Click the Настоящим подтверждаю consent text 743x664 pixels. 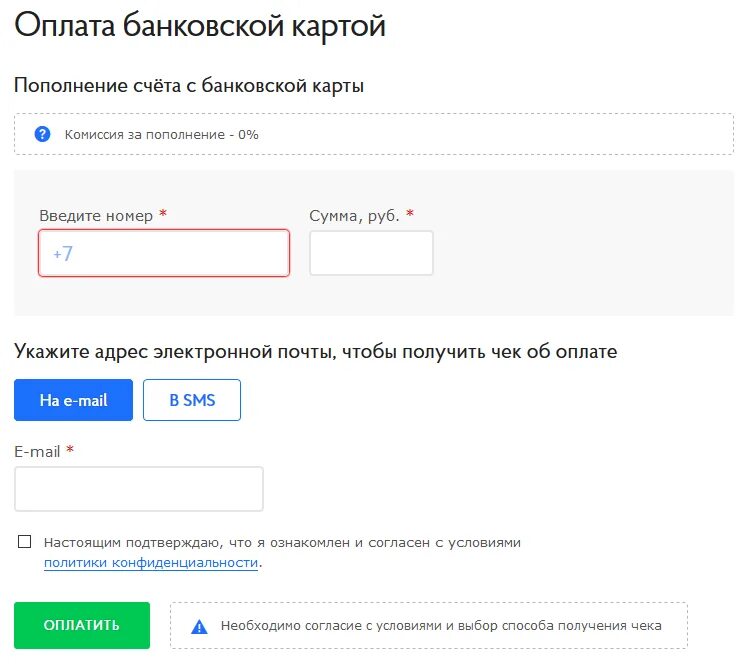pyautogui.click(x=282, y=543)
